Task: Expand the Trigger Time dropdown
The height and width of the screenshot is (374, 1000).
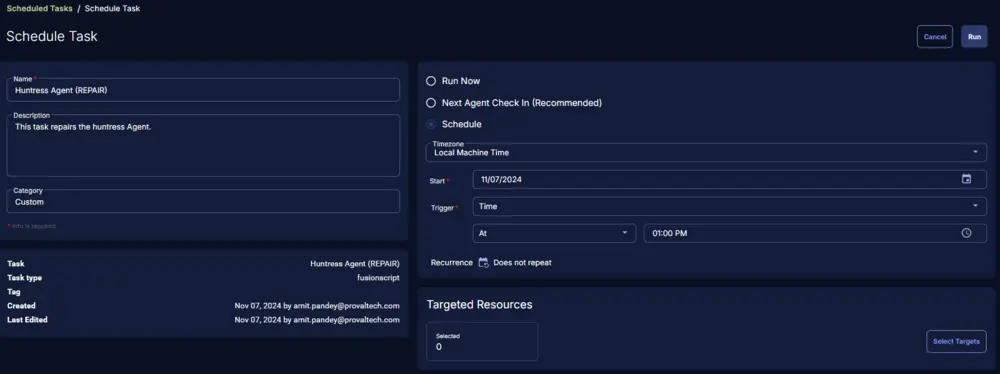Action: point(730,206)
